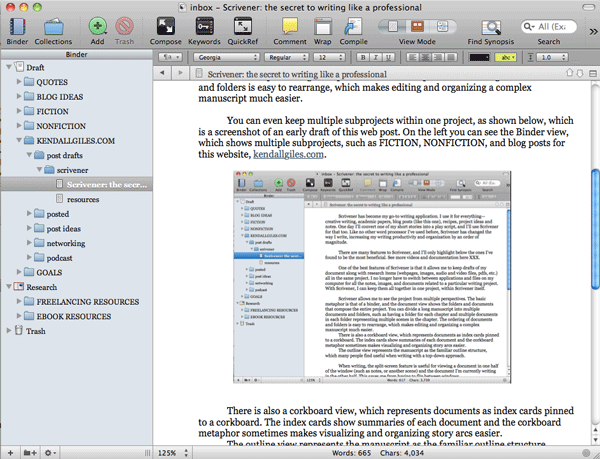Collapse the Draft folder

(8, 67)
